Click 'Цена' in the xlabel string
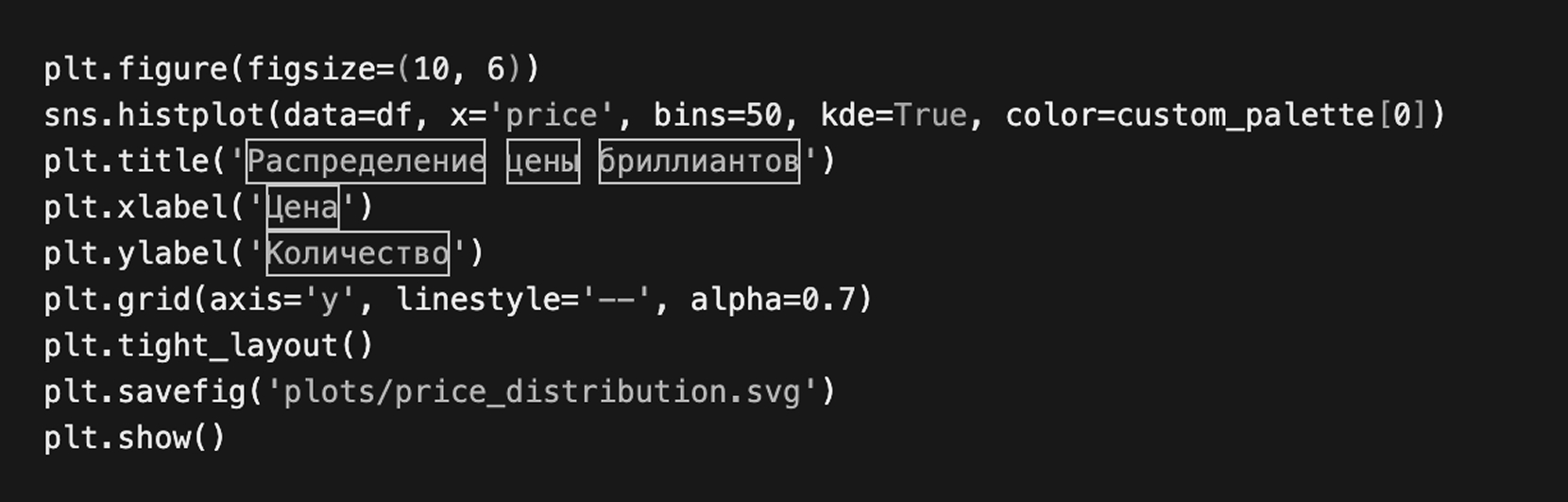 click(301, 207)
